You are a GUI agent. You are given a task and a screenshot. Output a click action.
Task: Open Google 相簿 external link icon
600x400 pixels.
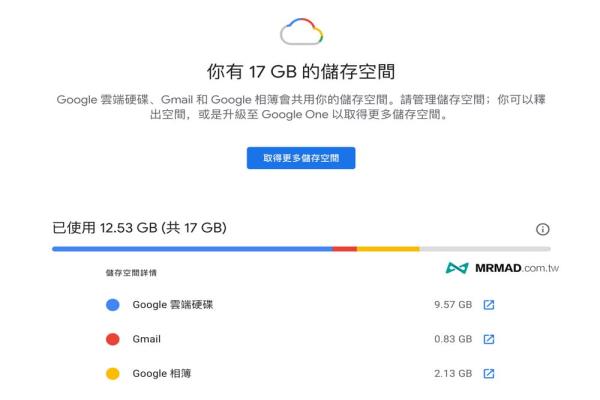click(x=489, y=374)
